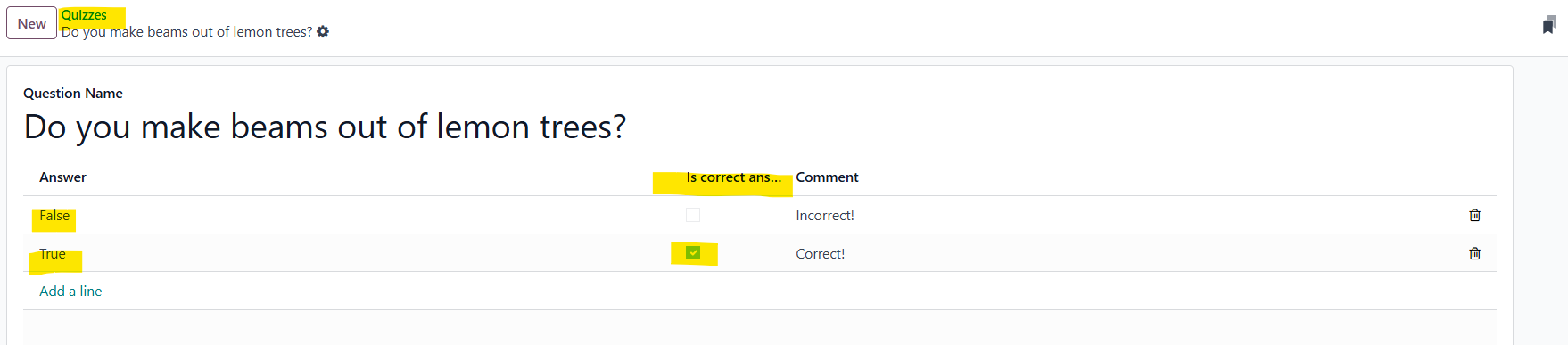Edit the question name field
Viewport: 1568px width, 345px height.
[x=325, y=127]
